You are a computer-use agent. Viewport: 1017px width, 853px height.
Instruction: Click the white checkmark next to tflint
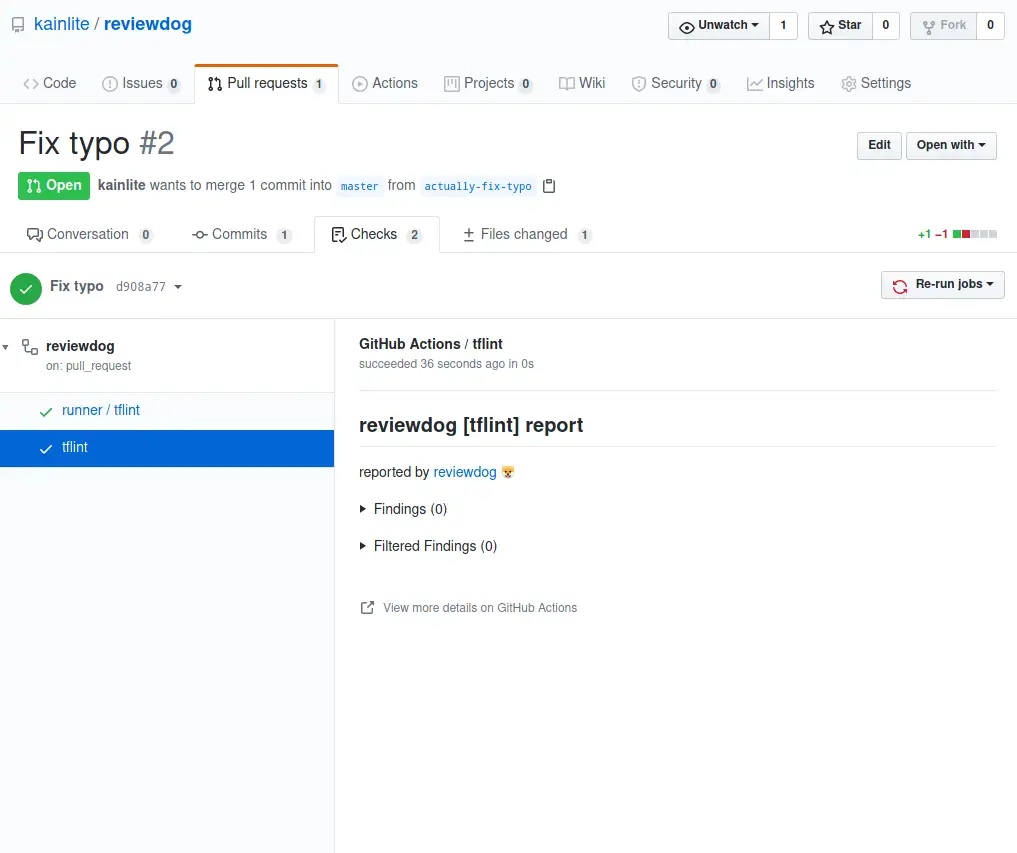point(45,448)
